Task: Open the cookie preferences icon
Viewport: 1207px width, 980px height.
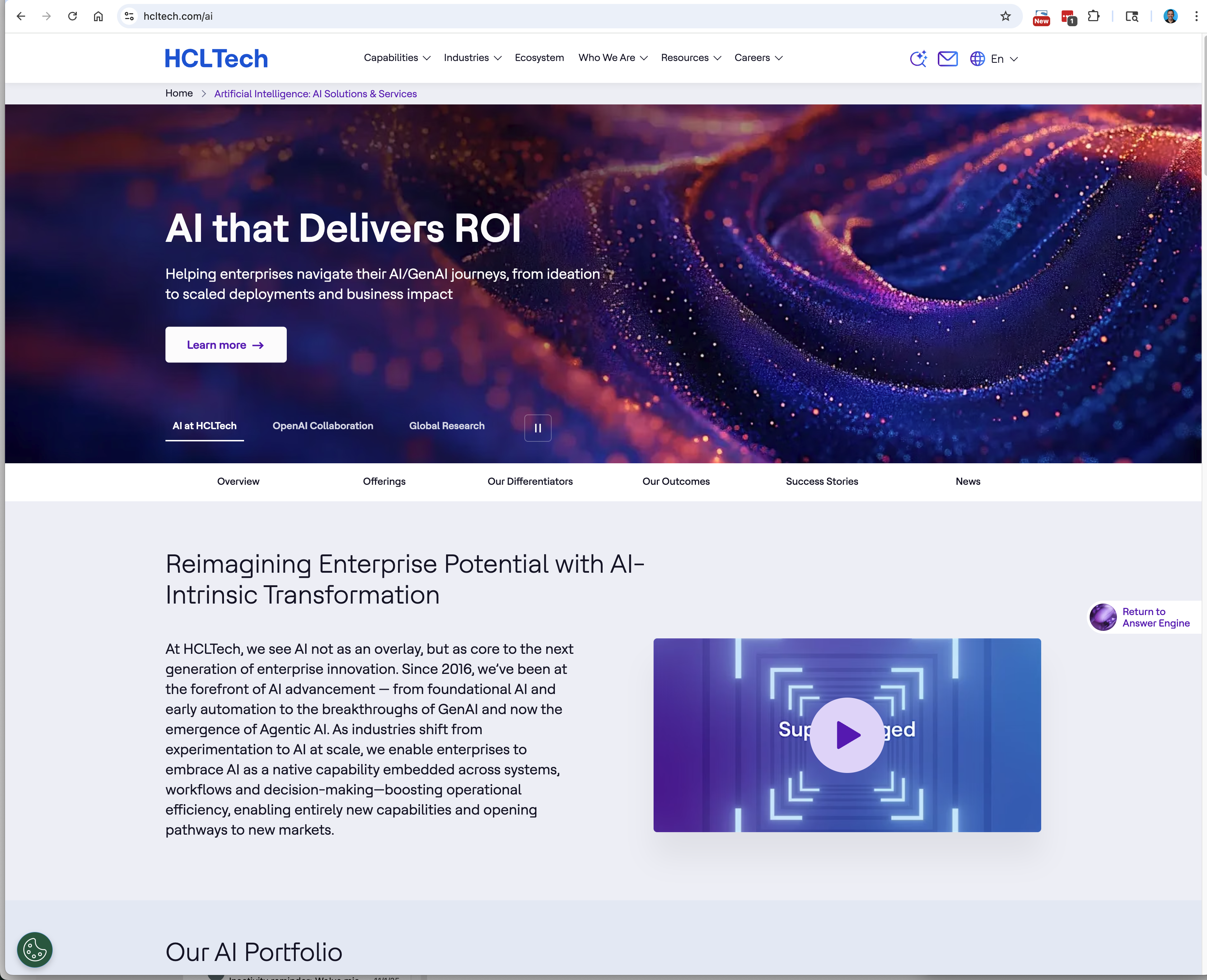Action: pyautogui.click(x=34, y=949)
